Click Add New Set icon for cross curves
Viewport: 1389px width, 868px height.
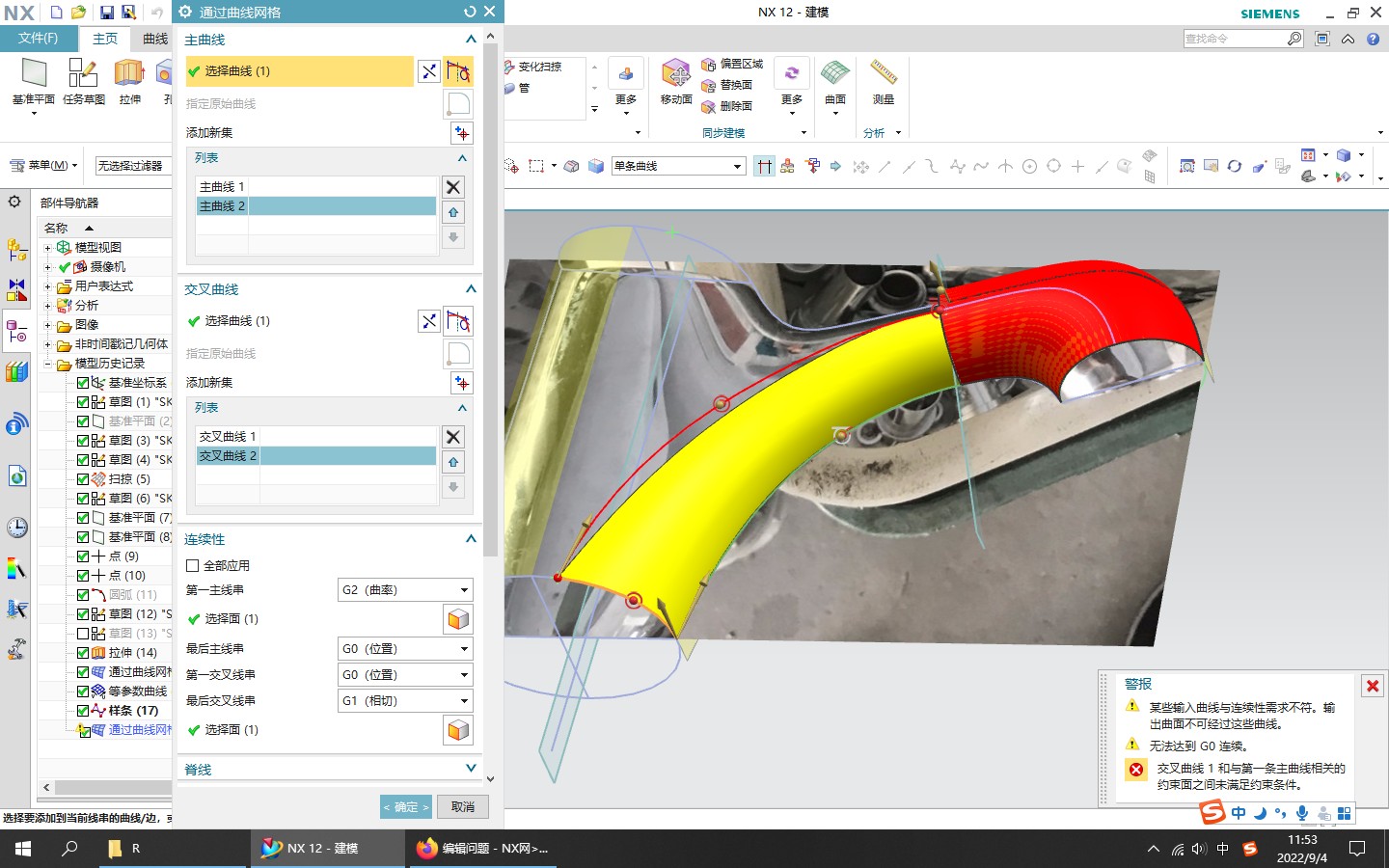[462, 383]
